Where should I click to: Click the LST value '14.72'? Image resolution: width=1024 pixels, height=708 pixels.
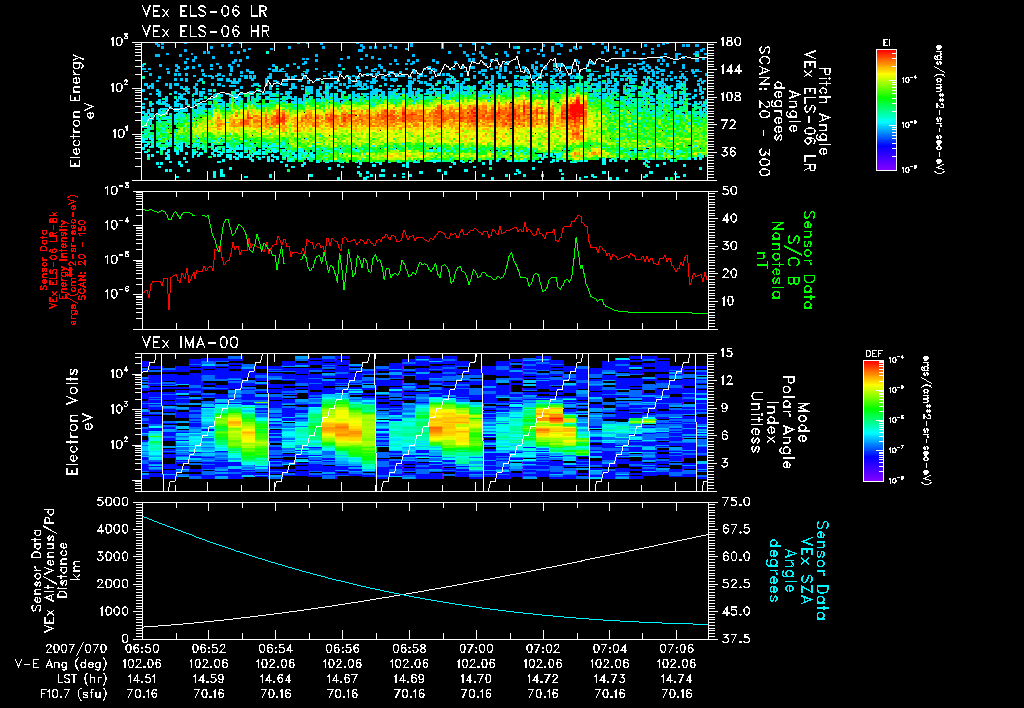click(x=543, y=679)
